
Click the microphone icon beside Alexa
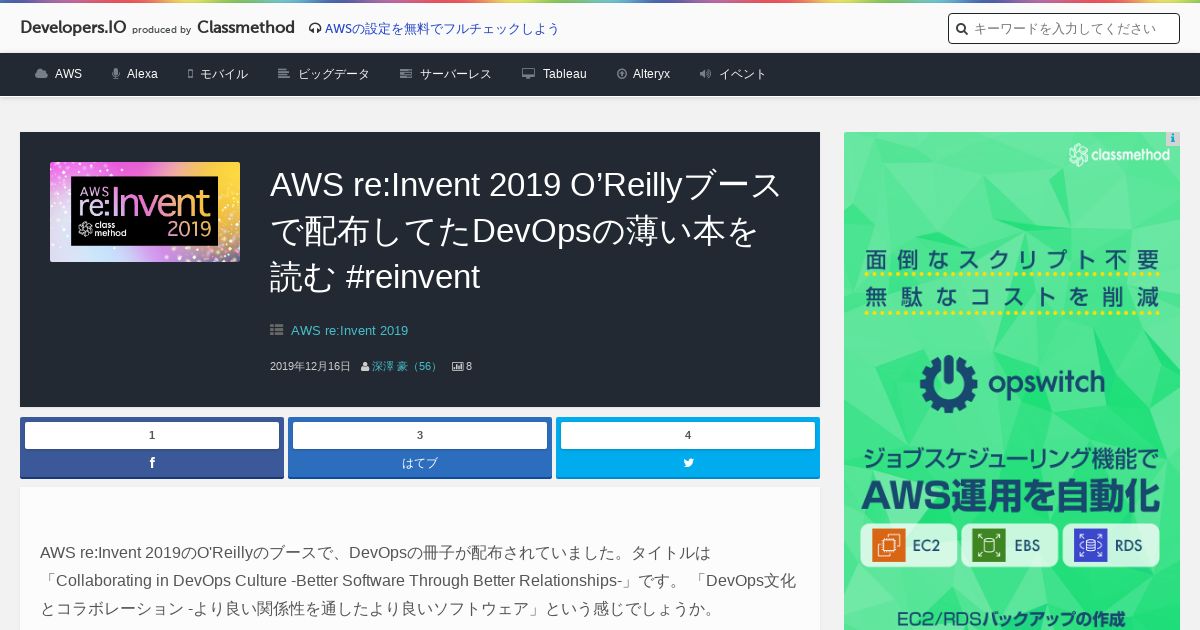coord(116,74)
